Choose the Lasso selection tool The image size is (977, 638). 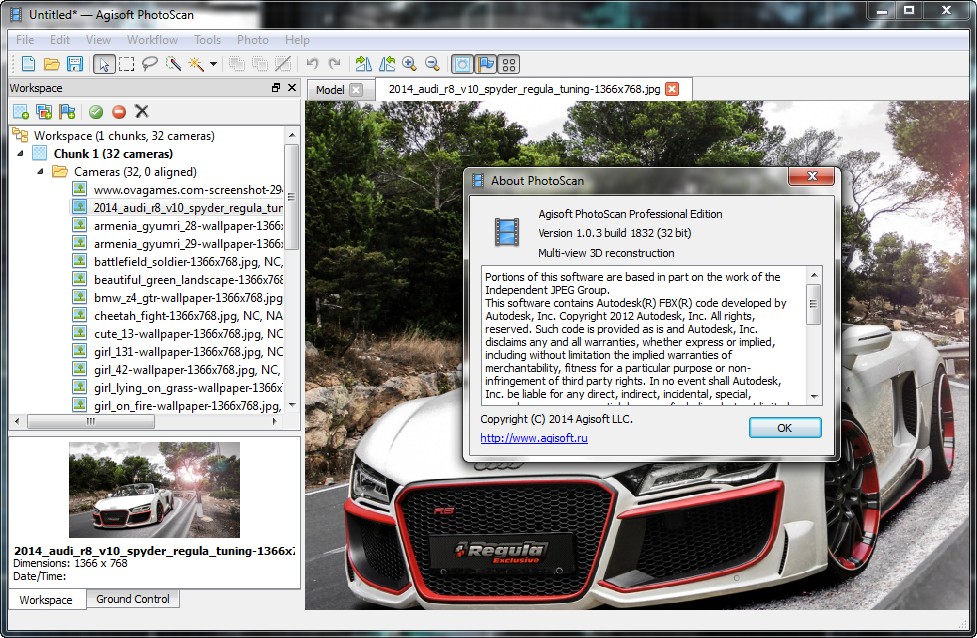pos(150,64)
